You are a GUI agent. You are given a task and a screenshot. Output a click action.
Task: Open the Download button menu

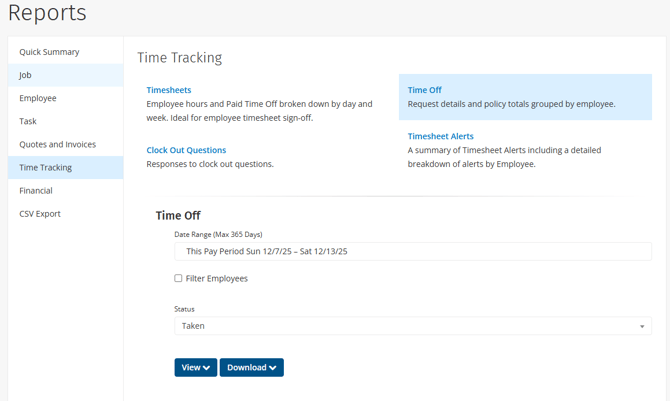pos(251,367)
